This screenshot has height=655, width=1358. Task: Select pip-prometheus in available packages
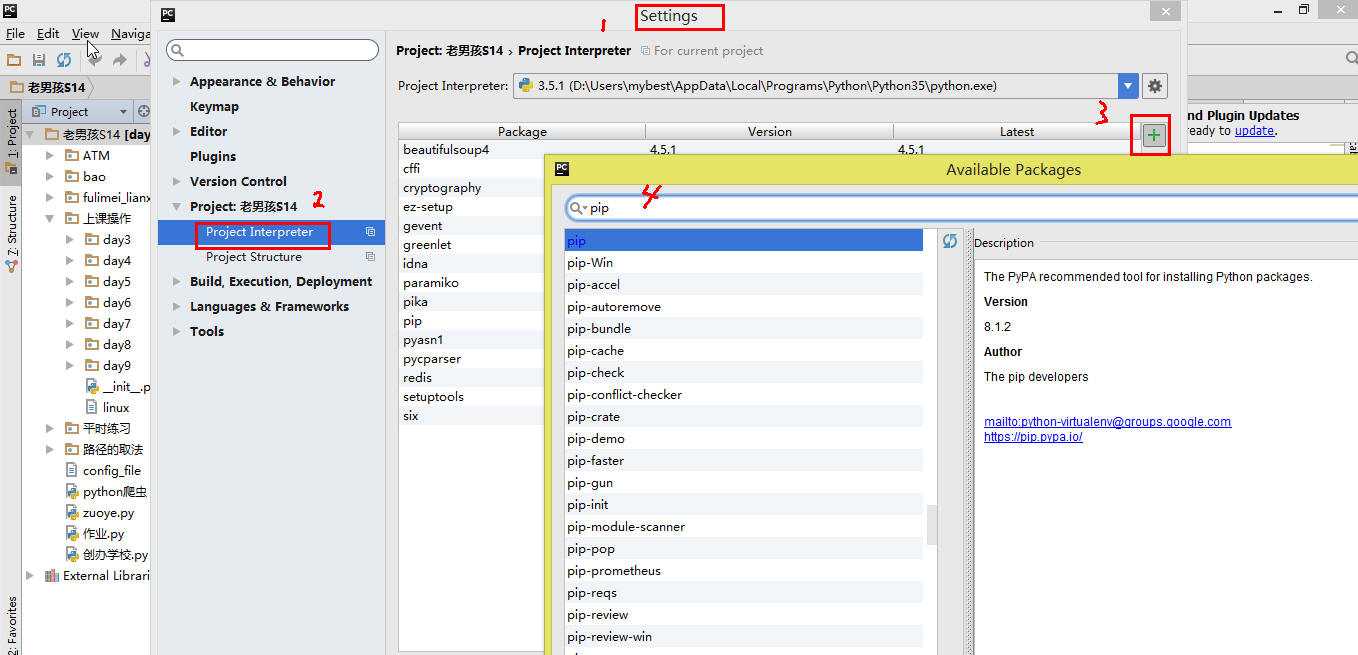pyautogui.click(x=743, y=571)
